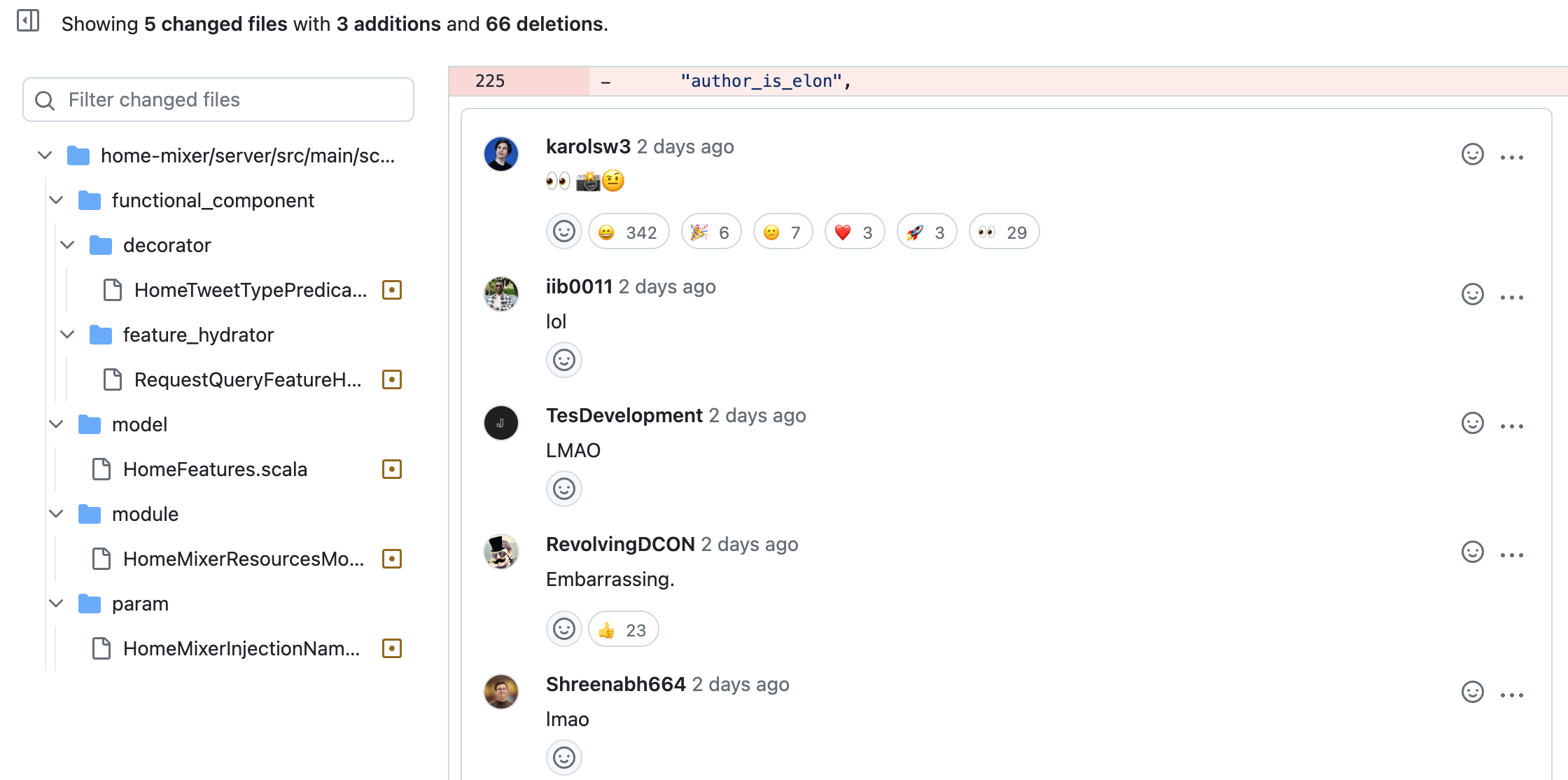Click the three-dot menu on TesDevelopment comment
1568x780 pixels.
tap(1515, 421)
